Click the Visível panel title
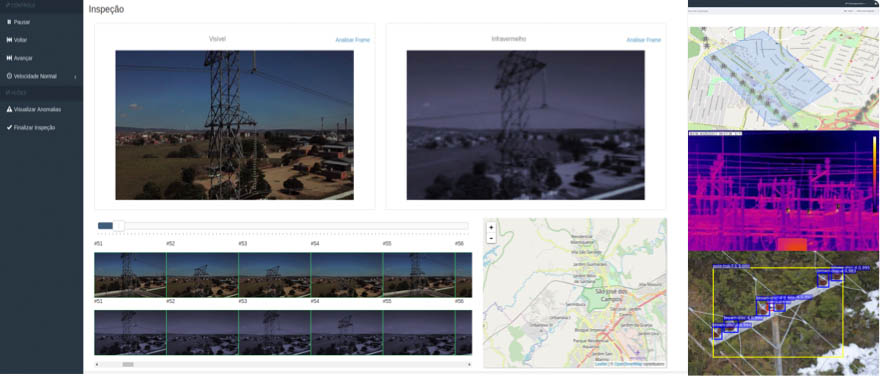Image resolution: width=890 pixels, height=383 pixels. point(217,39)
